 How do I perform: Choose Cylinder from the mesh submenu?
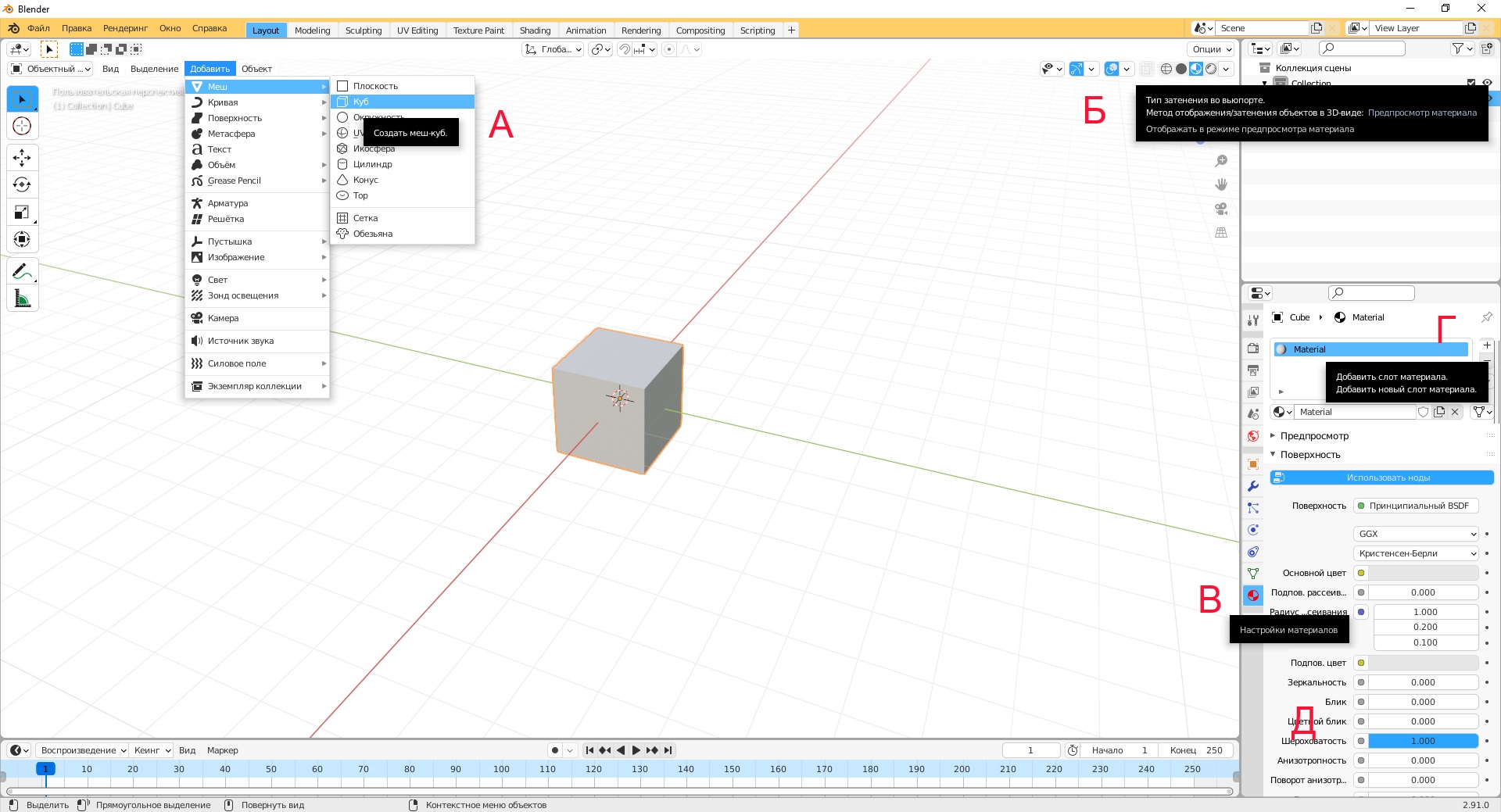[372, 164]
